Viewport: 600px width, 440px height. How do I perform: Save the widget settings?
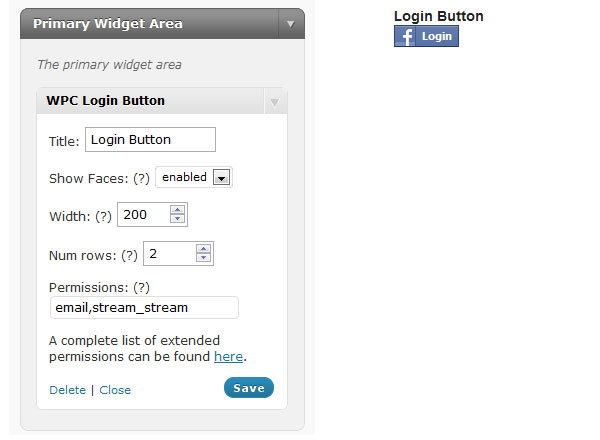249,388
